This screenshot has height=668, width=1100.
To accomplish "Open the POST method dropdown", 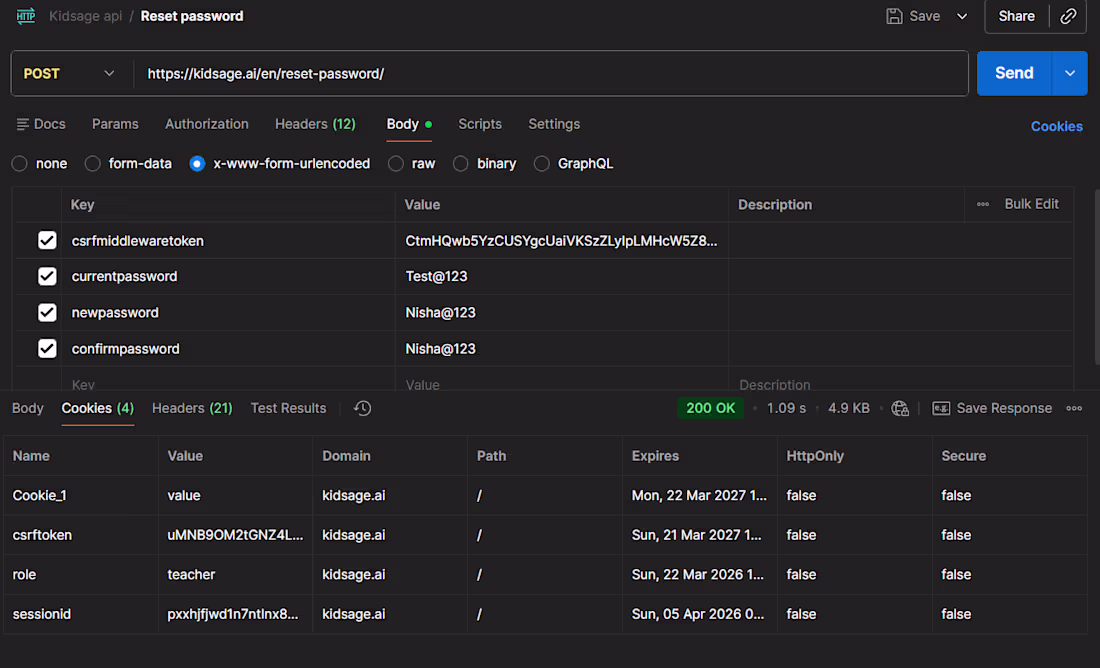I will (x=69, y=73).
